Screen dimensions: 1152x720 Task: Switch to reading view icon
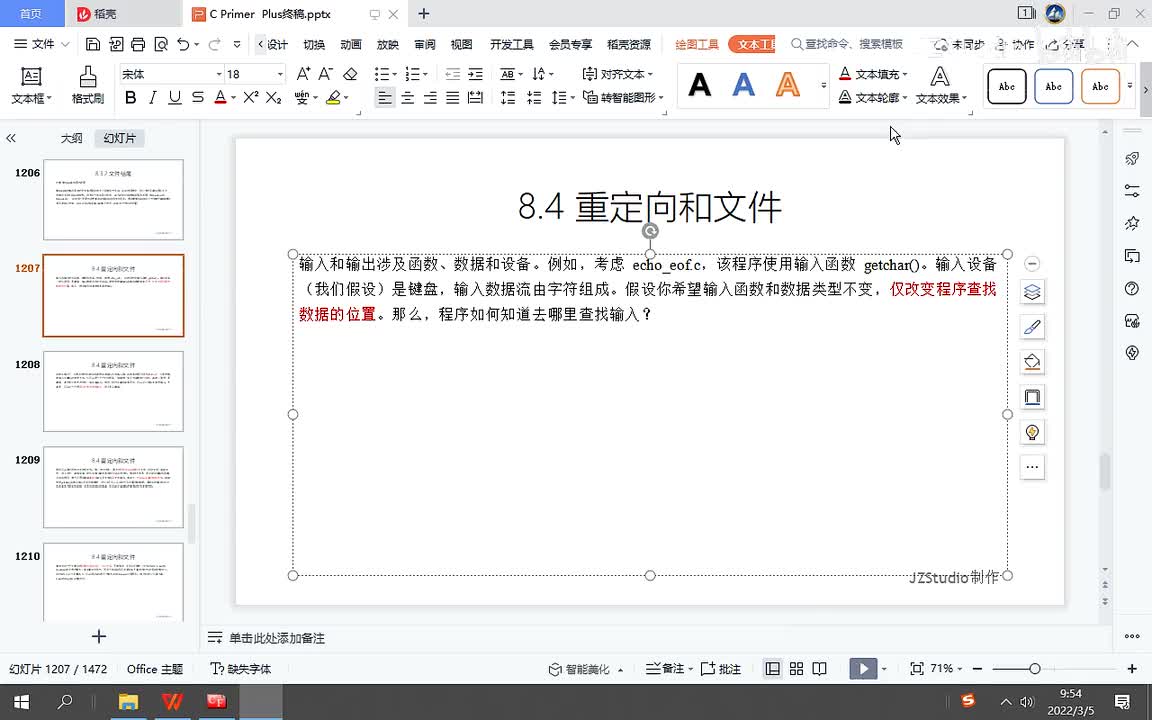(x=819, y=669)
